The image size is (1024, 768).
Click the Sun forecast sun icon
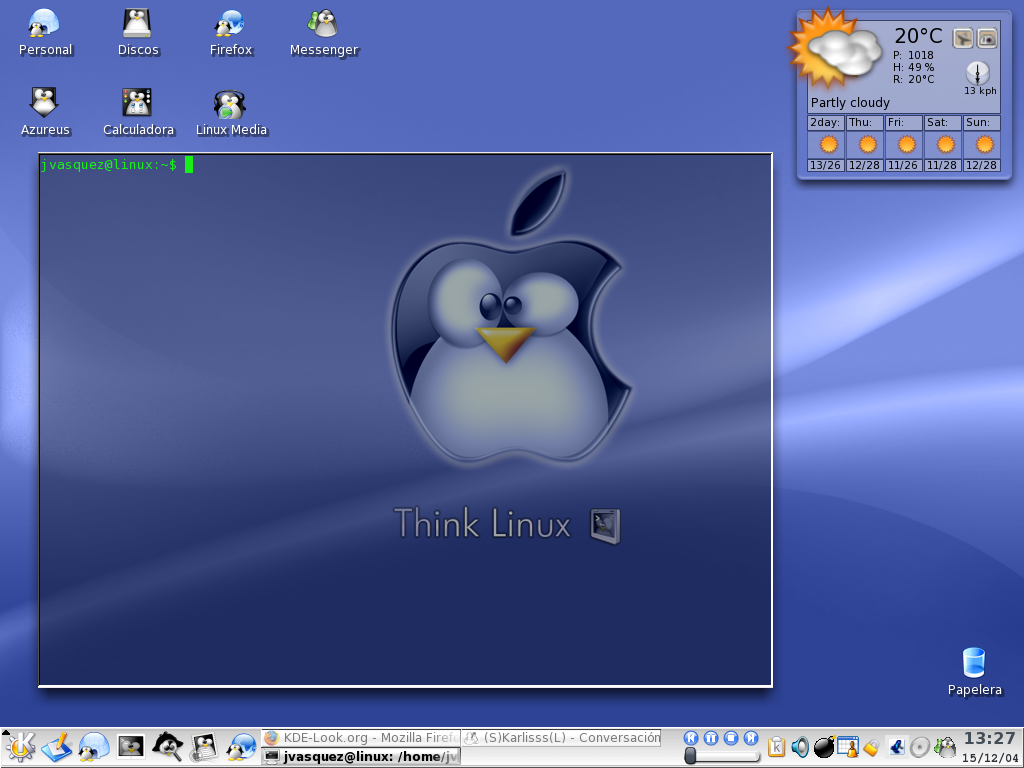pyautogui.click(x=984, y=144)
